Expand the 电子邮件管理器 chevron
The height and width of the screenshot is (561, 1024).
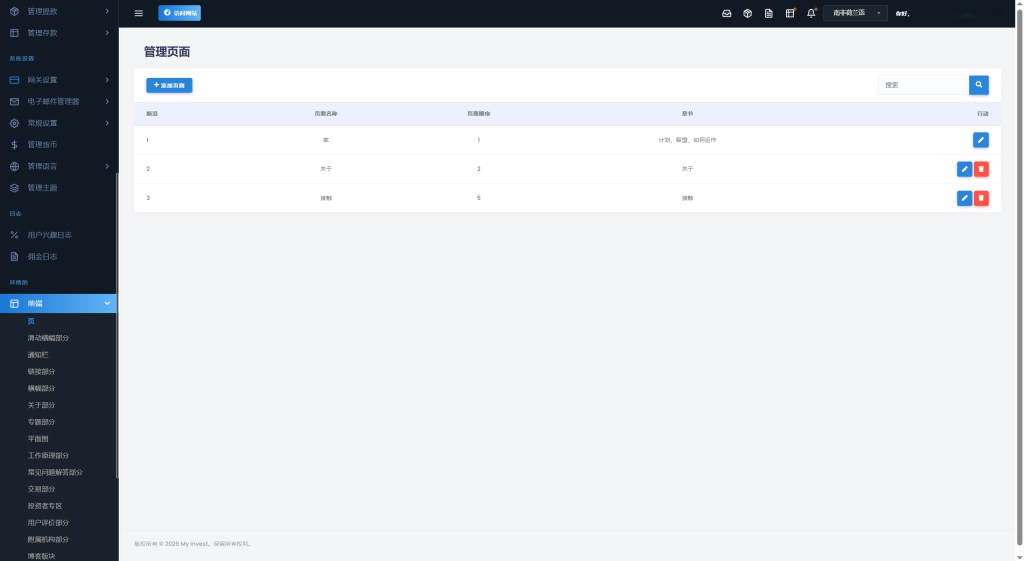coord(107,101)
